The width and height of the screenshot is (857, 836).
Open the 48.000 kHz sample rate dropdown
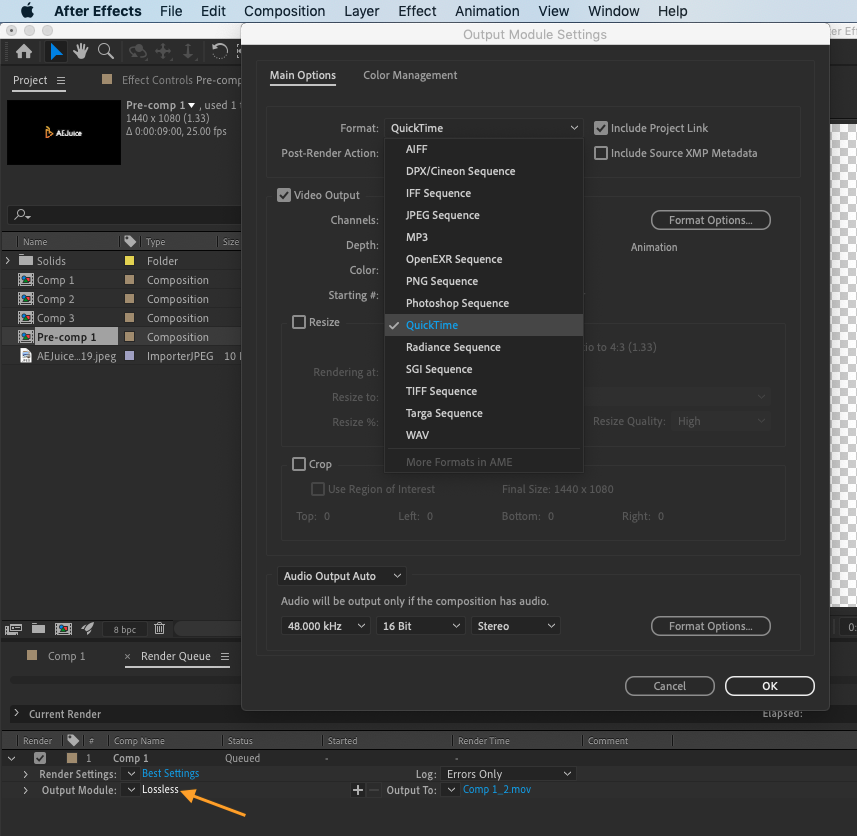324,626
